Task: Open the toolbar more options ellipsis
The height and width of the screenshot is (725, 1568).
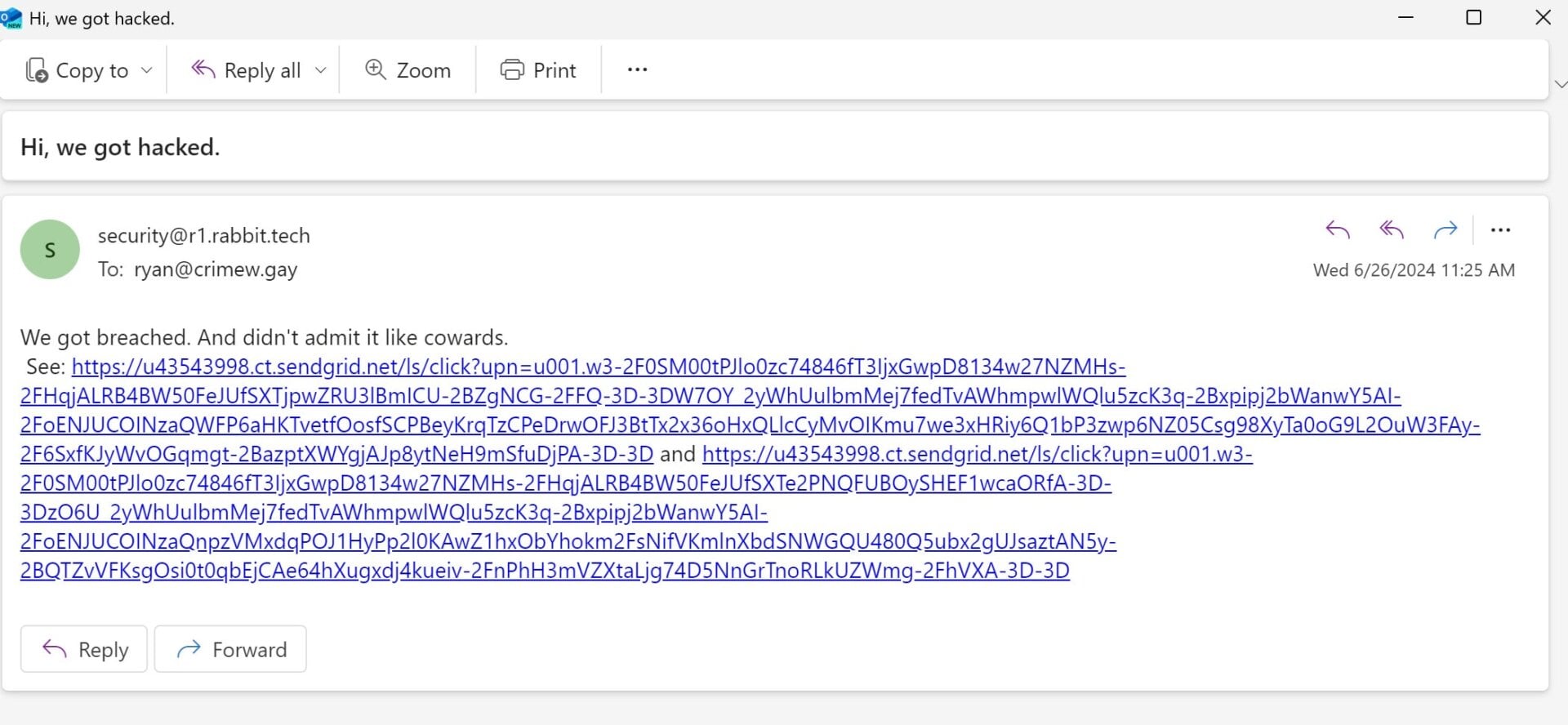Action: (637, 70)
